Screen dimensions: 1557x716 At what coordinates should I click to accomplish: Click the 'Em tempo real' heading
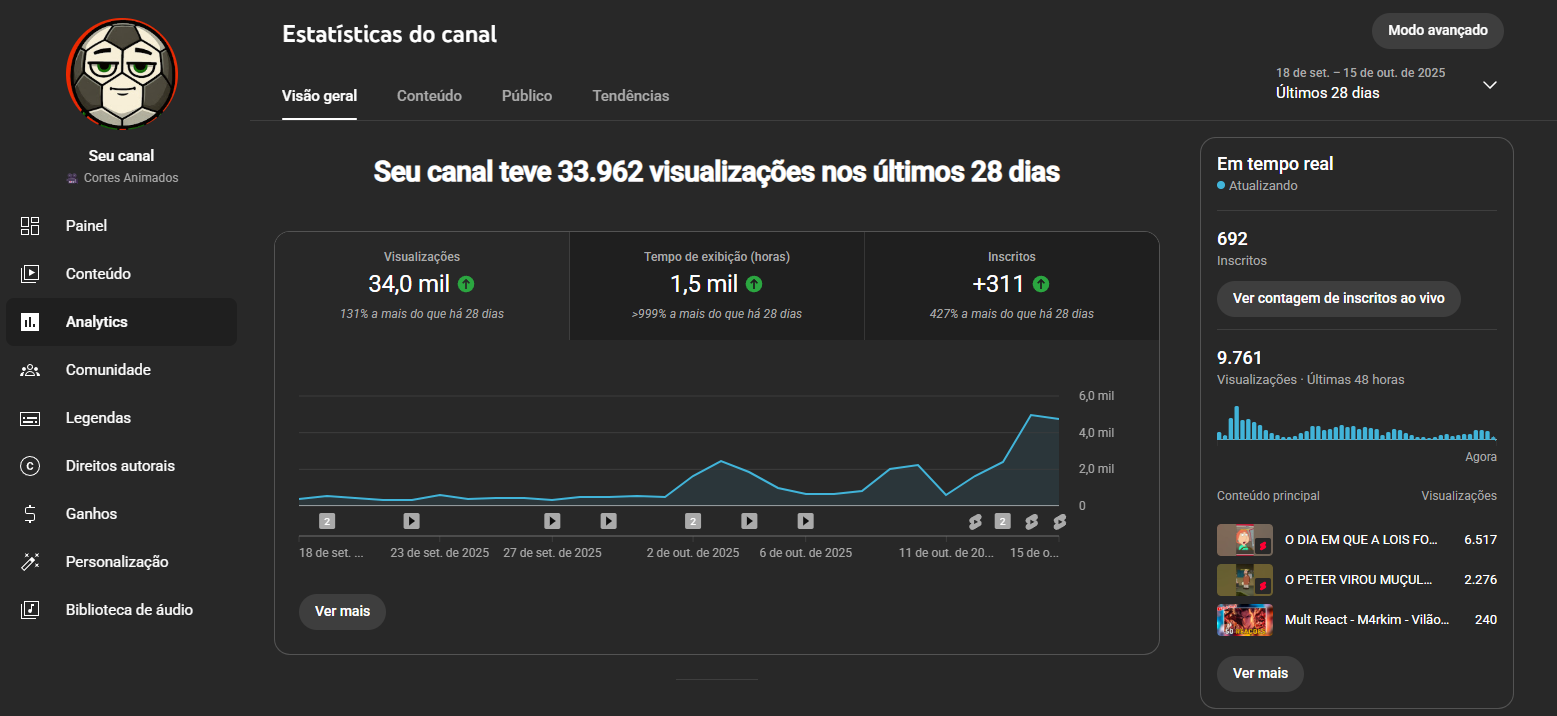[1275, 164]
